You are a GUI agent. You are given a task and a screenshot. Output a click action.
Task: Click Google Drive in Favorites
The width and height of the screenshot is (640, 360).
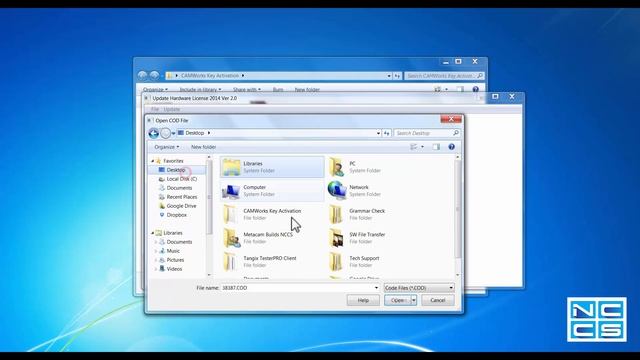click(181, 206)
